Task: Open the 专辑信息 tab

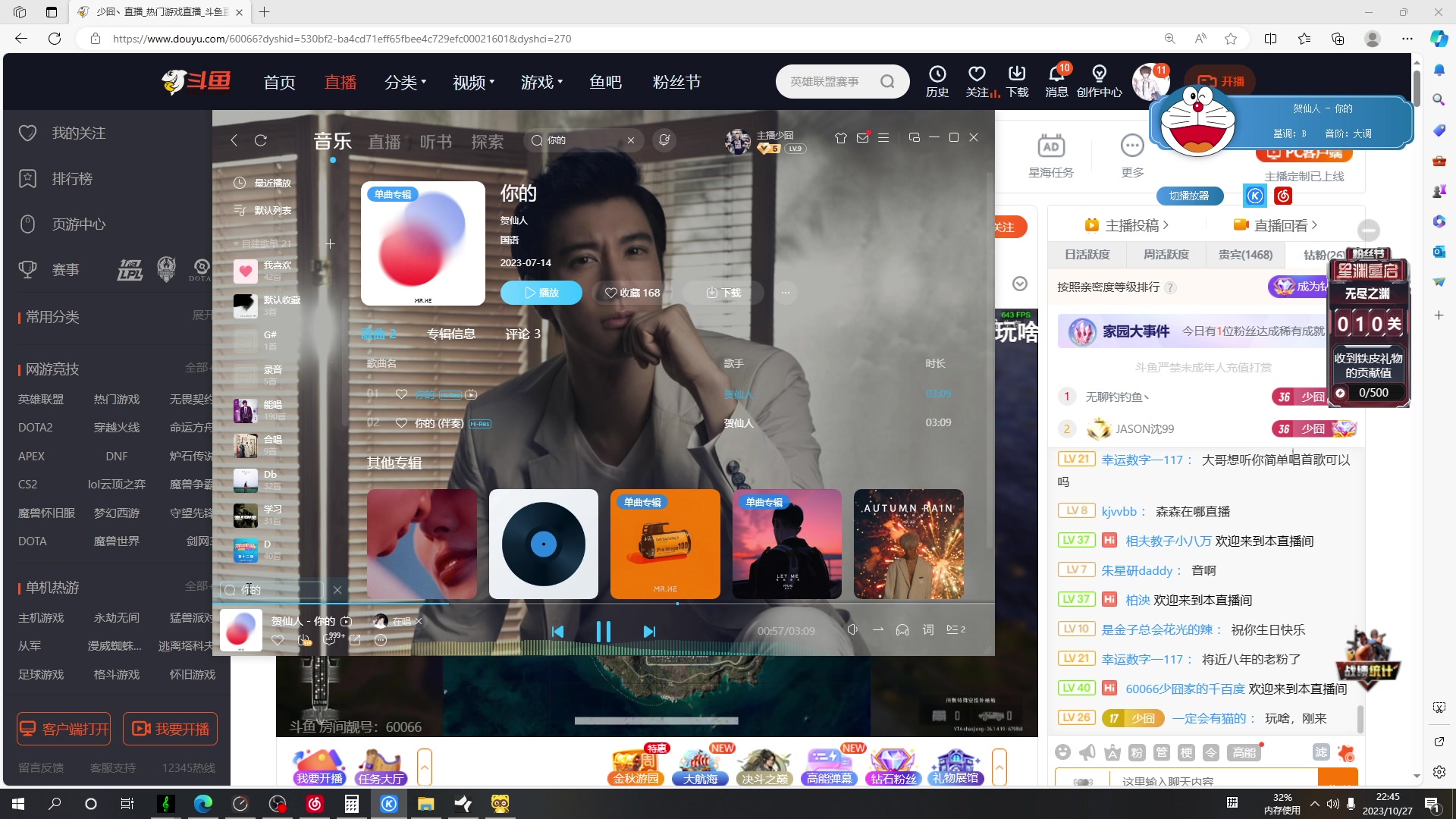Action: [451, 334]
